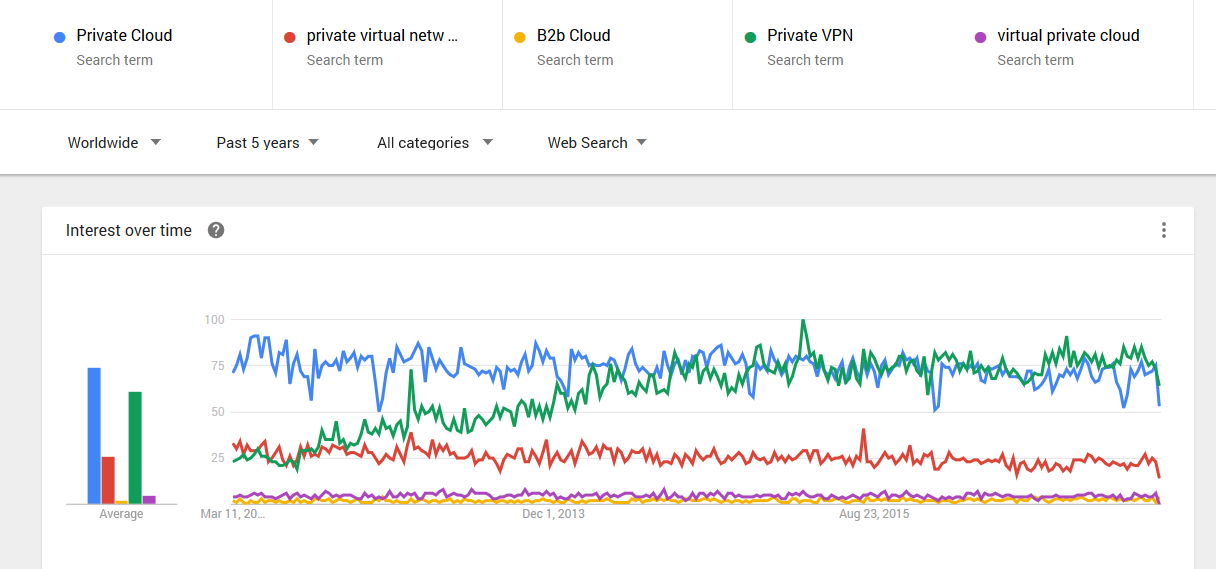
Task: Edit the Private Cloud search term
Action: (124, 35)
